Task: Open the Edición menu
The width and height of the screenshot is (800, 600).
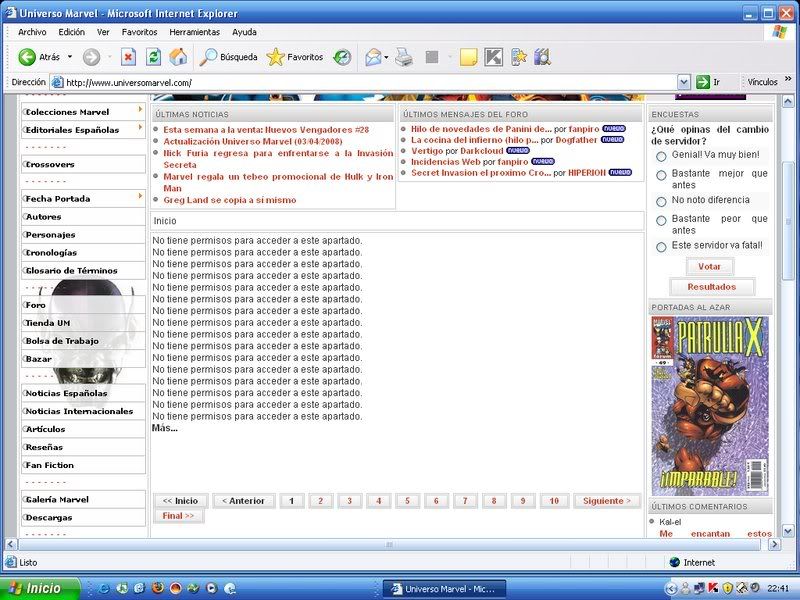Action: [71, 32]
